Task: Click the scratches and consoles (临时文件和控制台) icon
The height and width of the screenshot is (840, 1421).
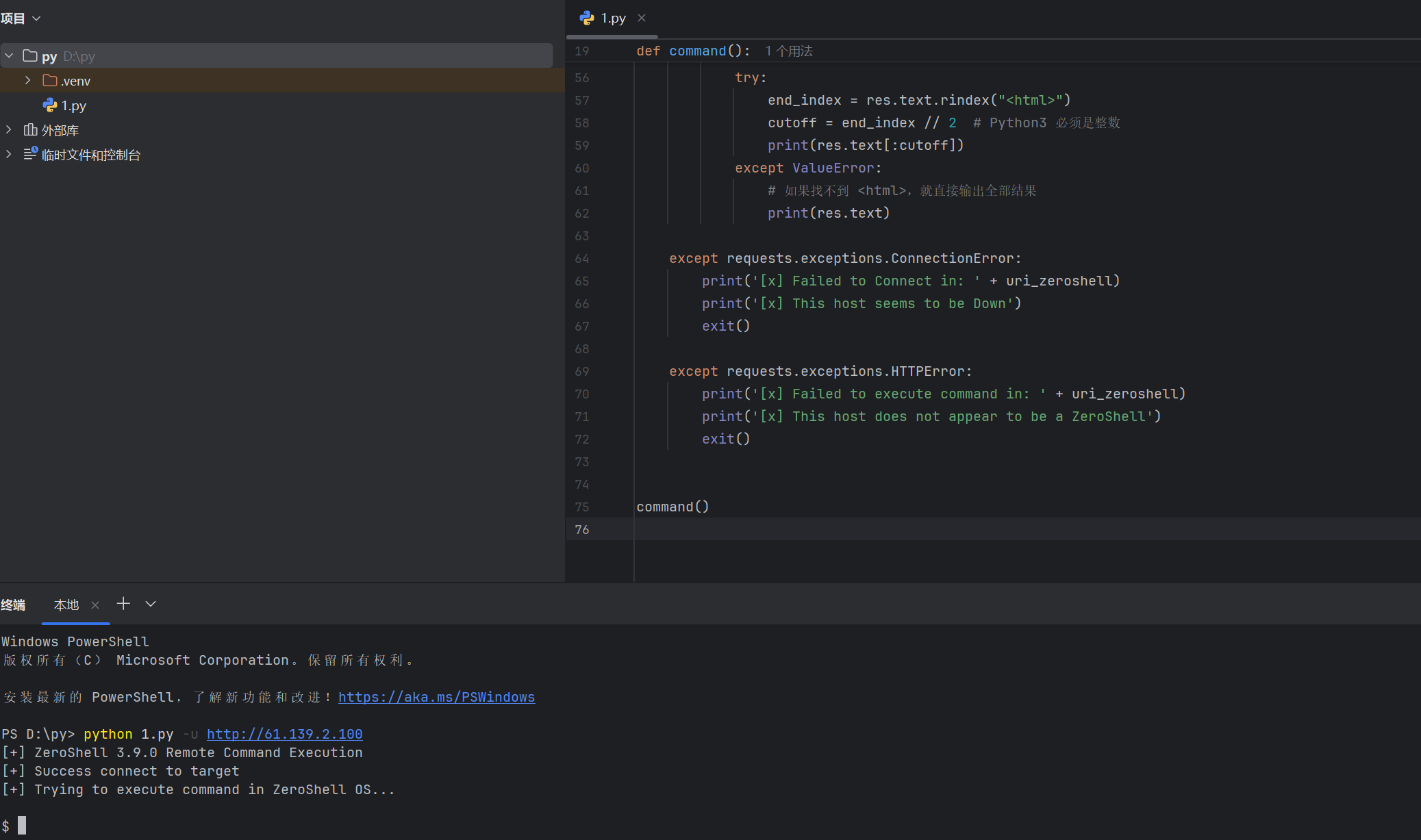Action: [x=30, y=154]
